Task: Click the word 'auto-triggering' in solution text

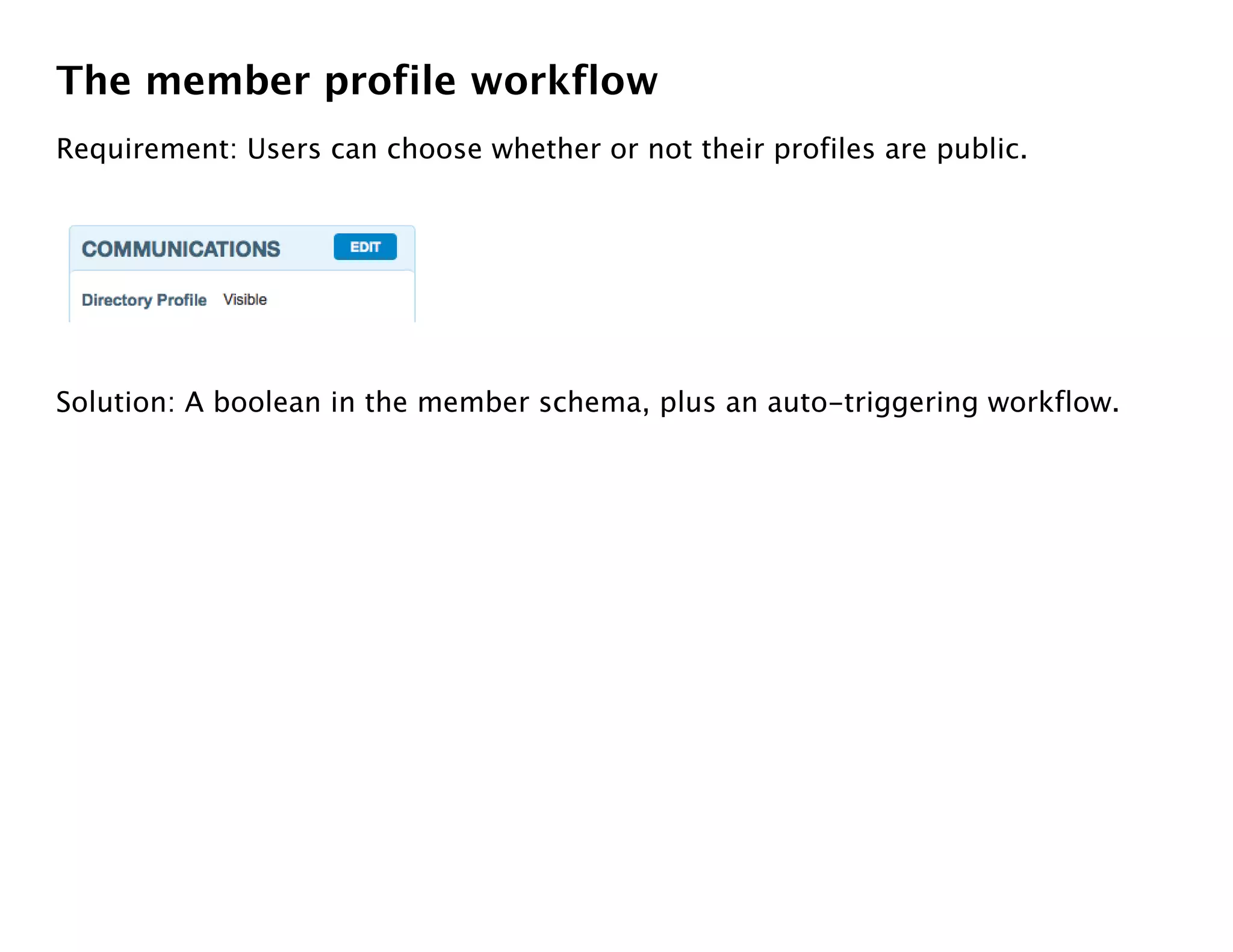Action: click(x=872, y=402)
